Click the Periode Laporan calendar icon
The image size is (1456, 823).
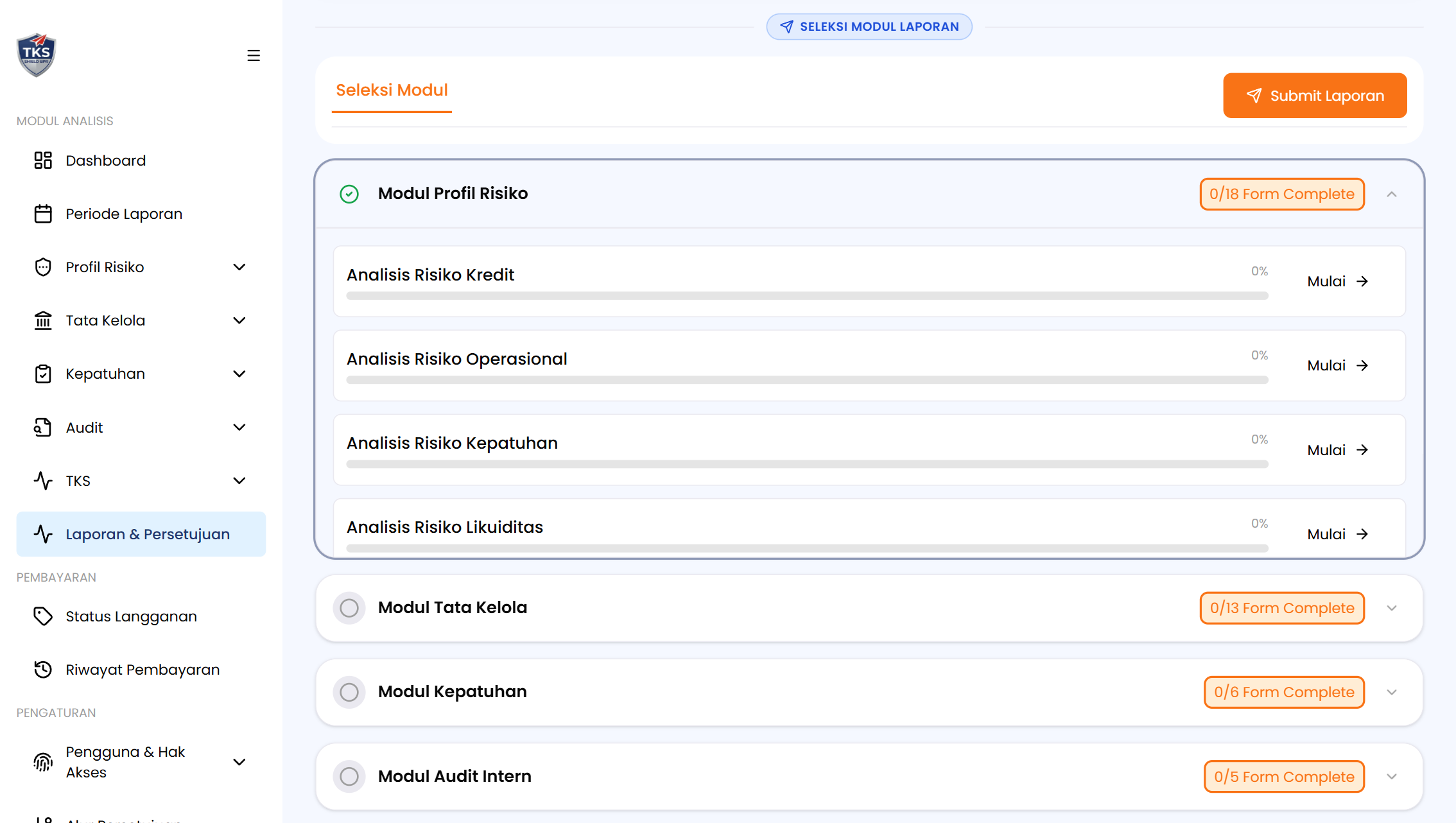[x=43, y=214]
